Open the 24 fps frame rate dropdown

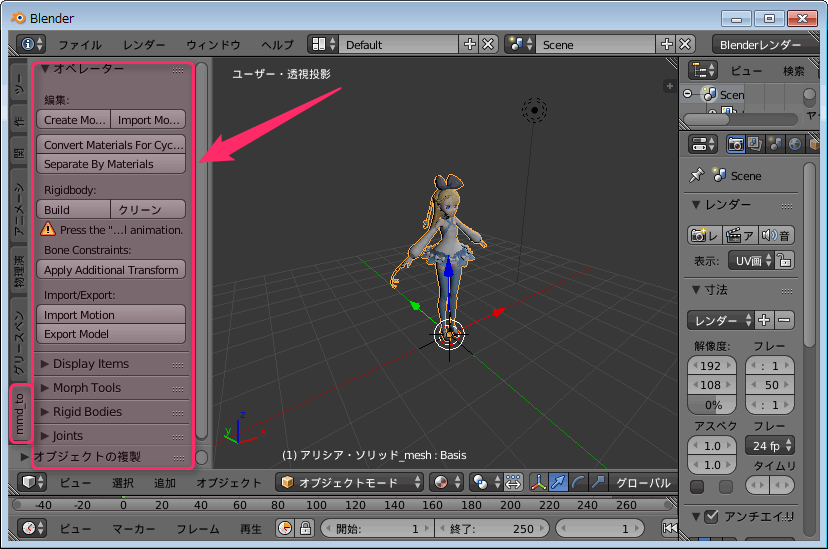point(769,446)
